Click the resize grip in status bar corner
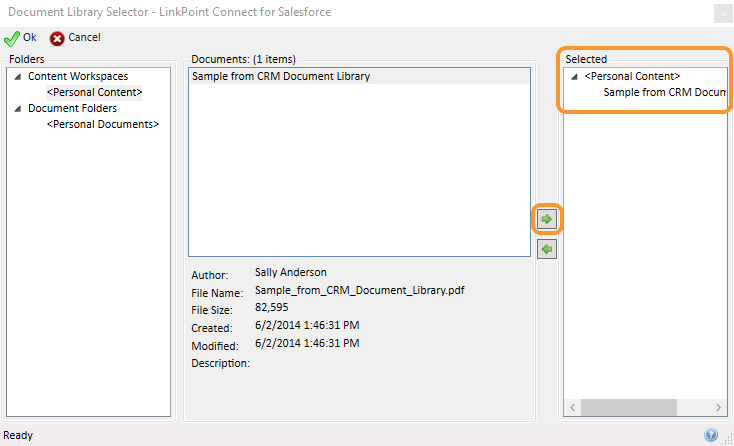734x446 pixels. (x=727, y=439)
